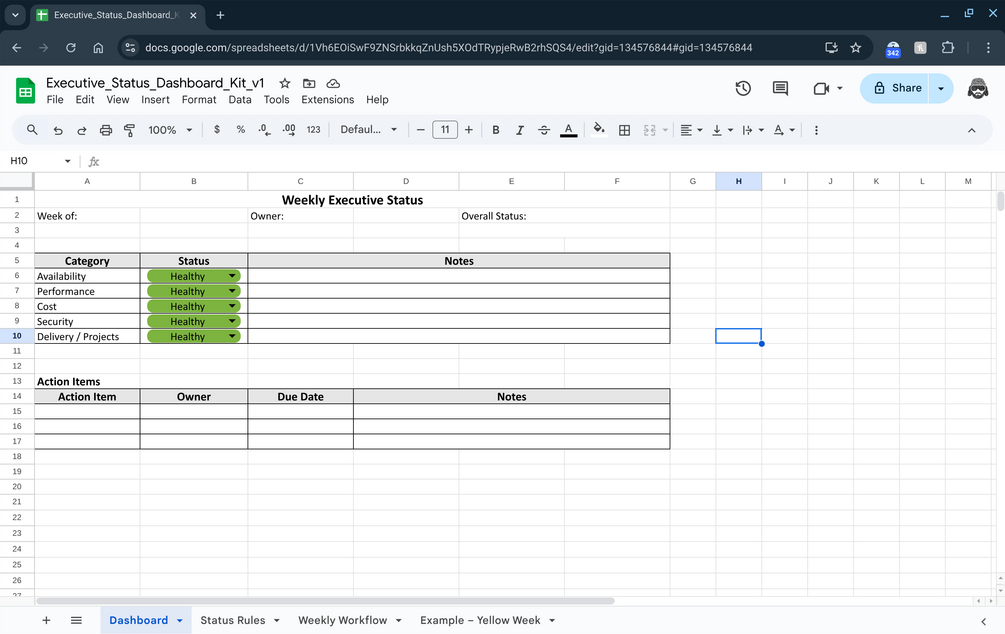Decrease decimal places icon
1005x634 pixels.
coord(264,129)
